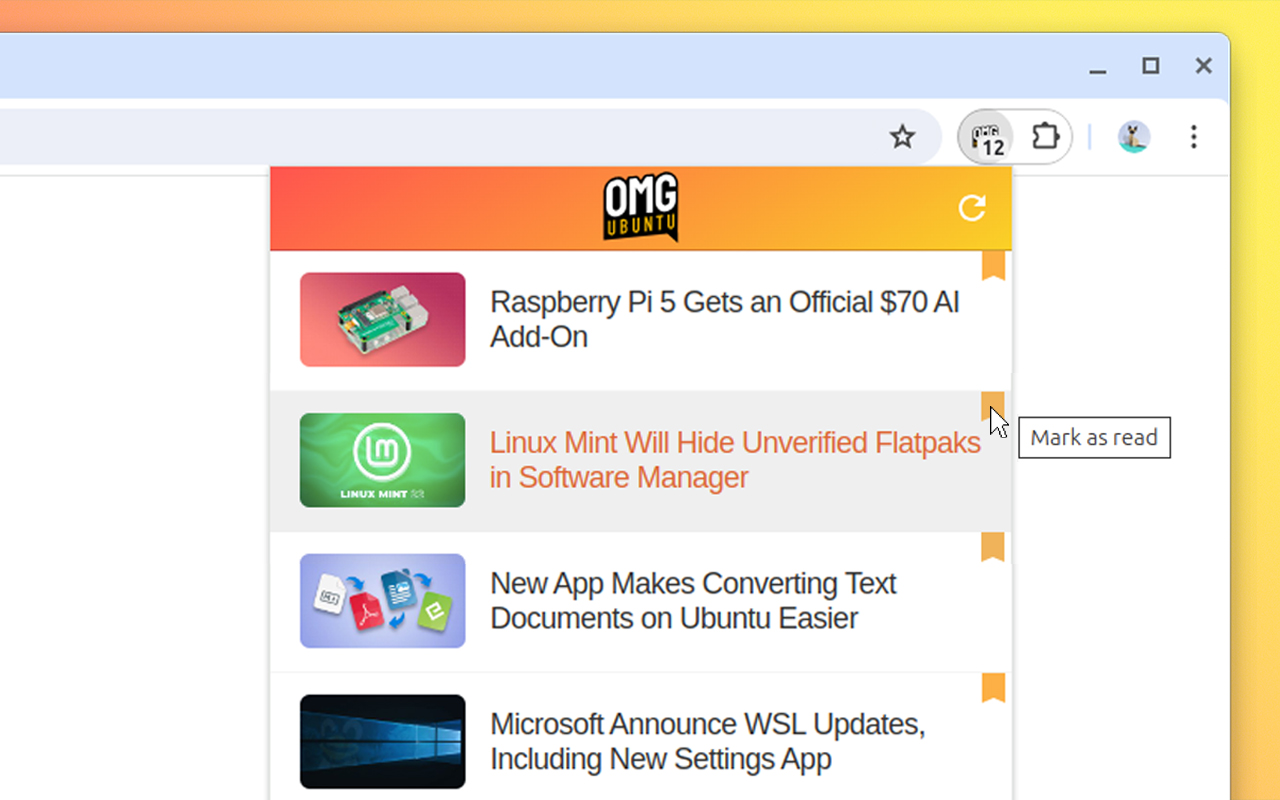Open the Ubuntu document converting app article
The height and width of the screenshot is (800, 1280).
click(x=692, y=600)
